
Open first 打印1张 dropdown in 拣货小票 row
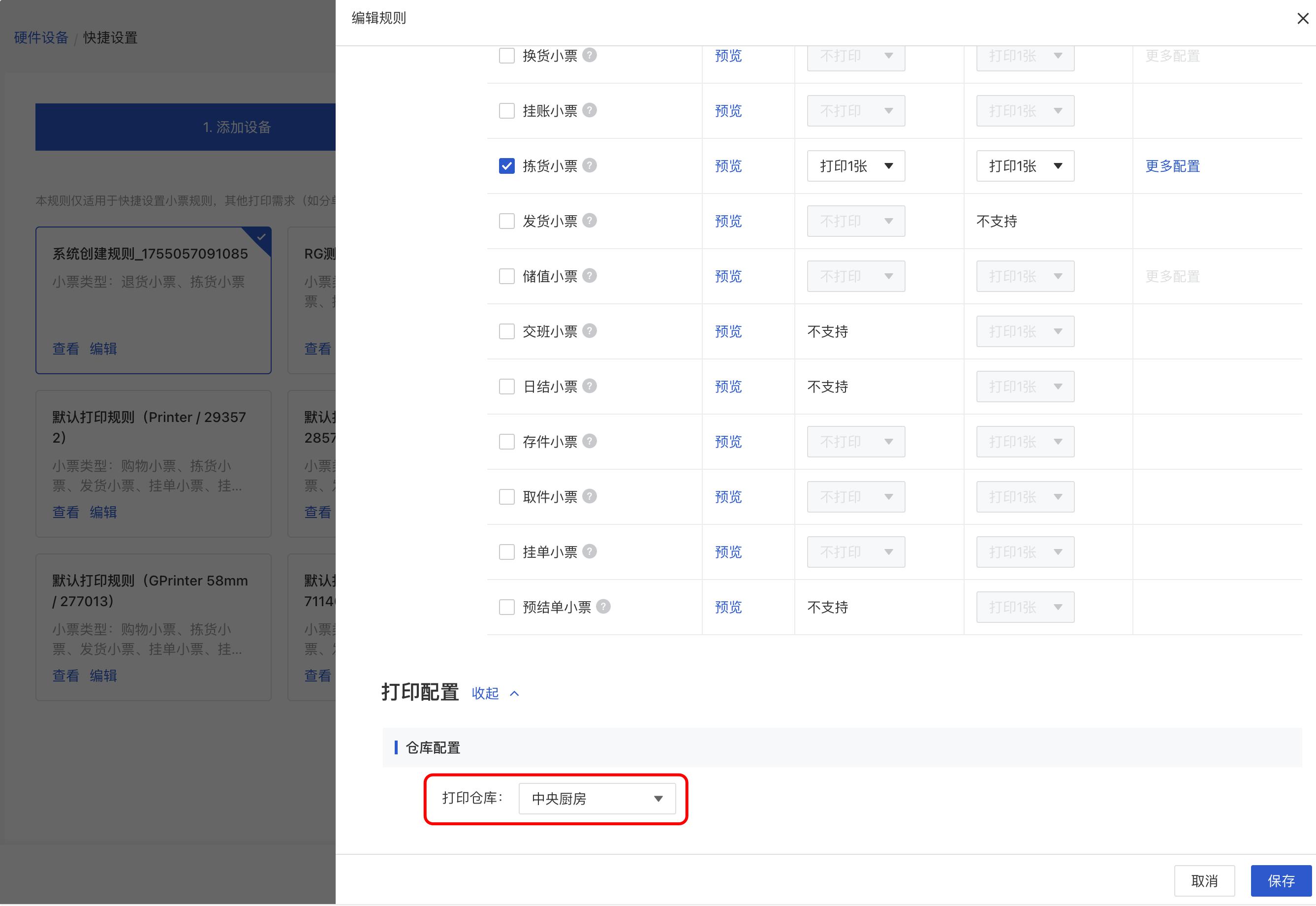(x=855, y=166)
